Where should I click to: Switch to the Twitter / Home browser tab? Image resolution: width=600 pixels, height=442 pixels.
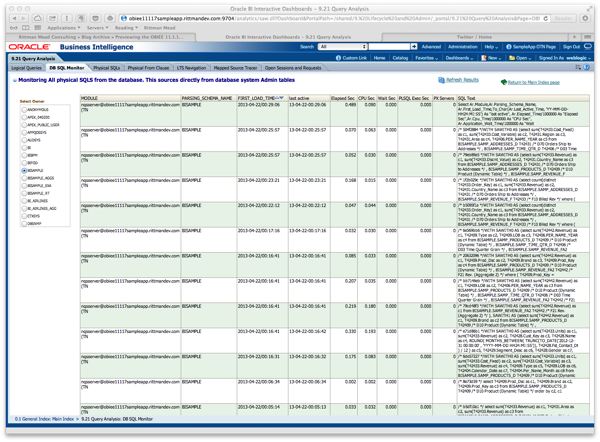click(474, 37)
